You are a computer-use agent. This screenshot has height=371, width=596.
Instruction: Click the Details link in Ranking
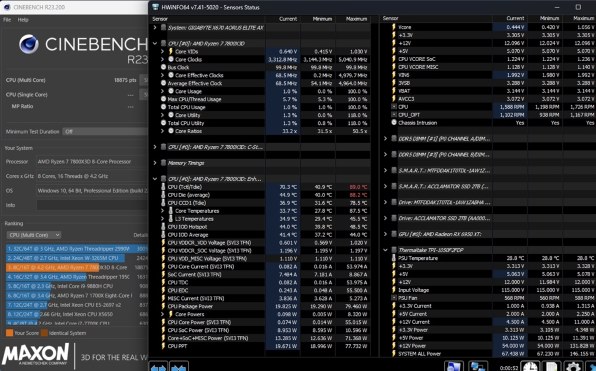[x=140, y=235]
